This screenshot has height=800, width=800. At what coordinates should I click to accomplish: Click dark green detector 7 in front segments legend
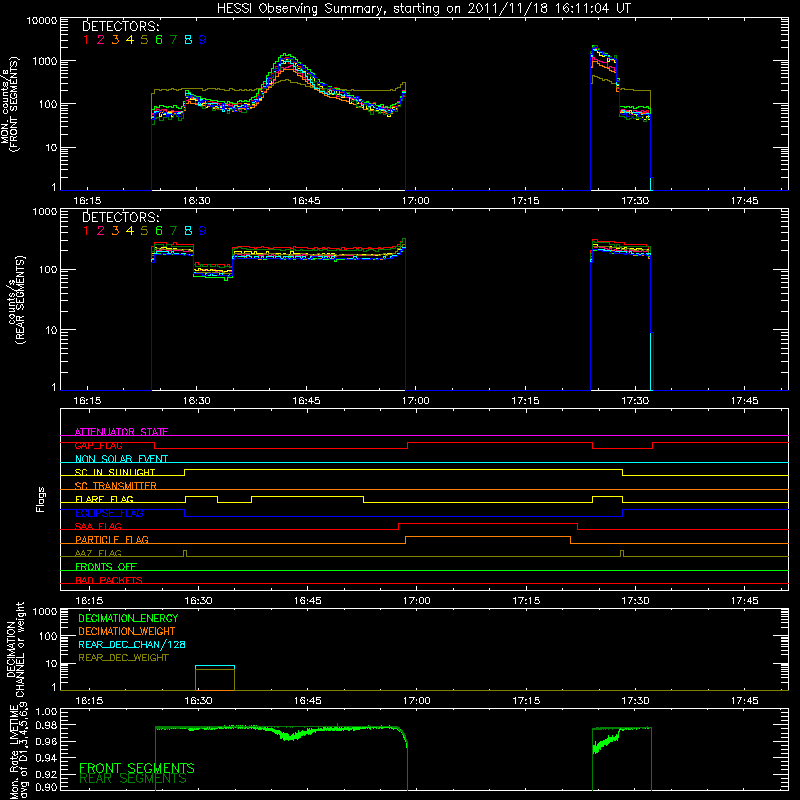click(x=173, y=39)
